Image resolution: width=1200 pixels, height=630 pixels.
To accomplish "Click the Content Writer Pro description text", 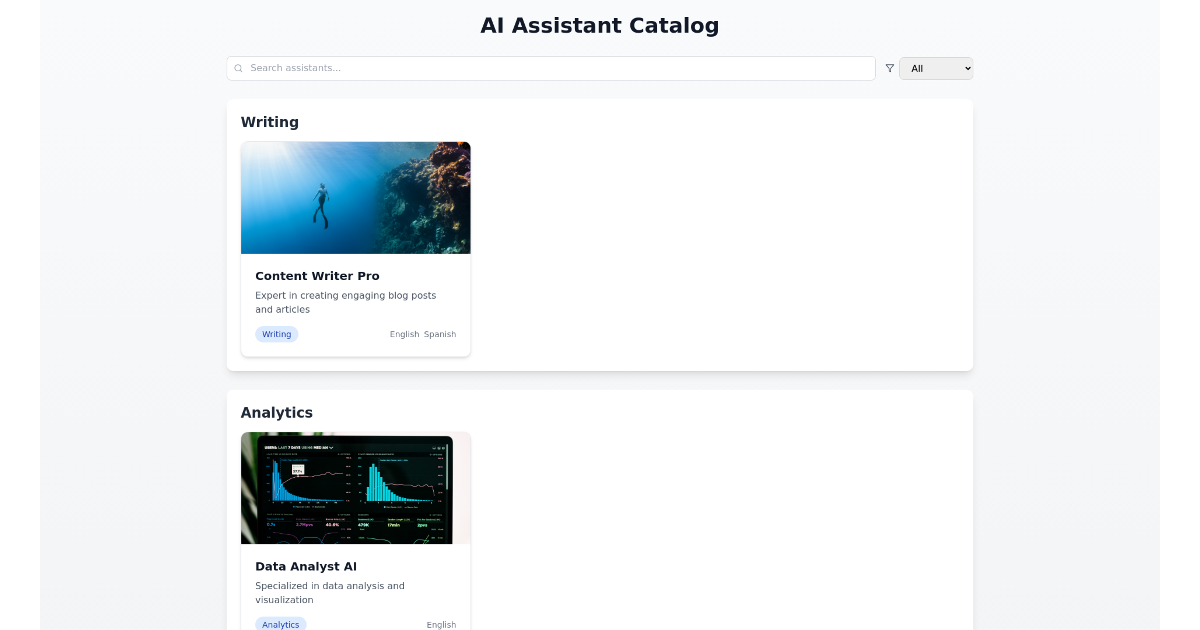I will [x=345, y=302].
